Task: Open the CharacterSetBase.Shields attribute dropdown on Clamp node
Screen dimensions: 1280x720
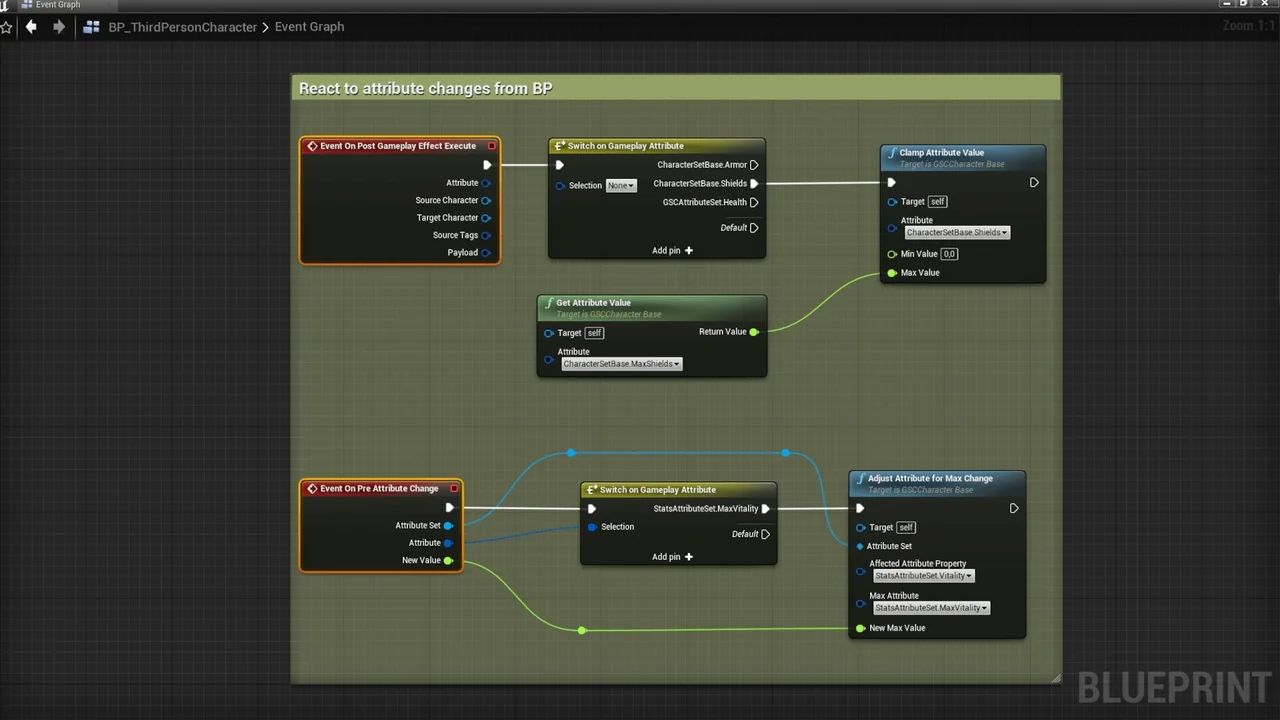Action: point(956,232)
